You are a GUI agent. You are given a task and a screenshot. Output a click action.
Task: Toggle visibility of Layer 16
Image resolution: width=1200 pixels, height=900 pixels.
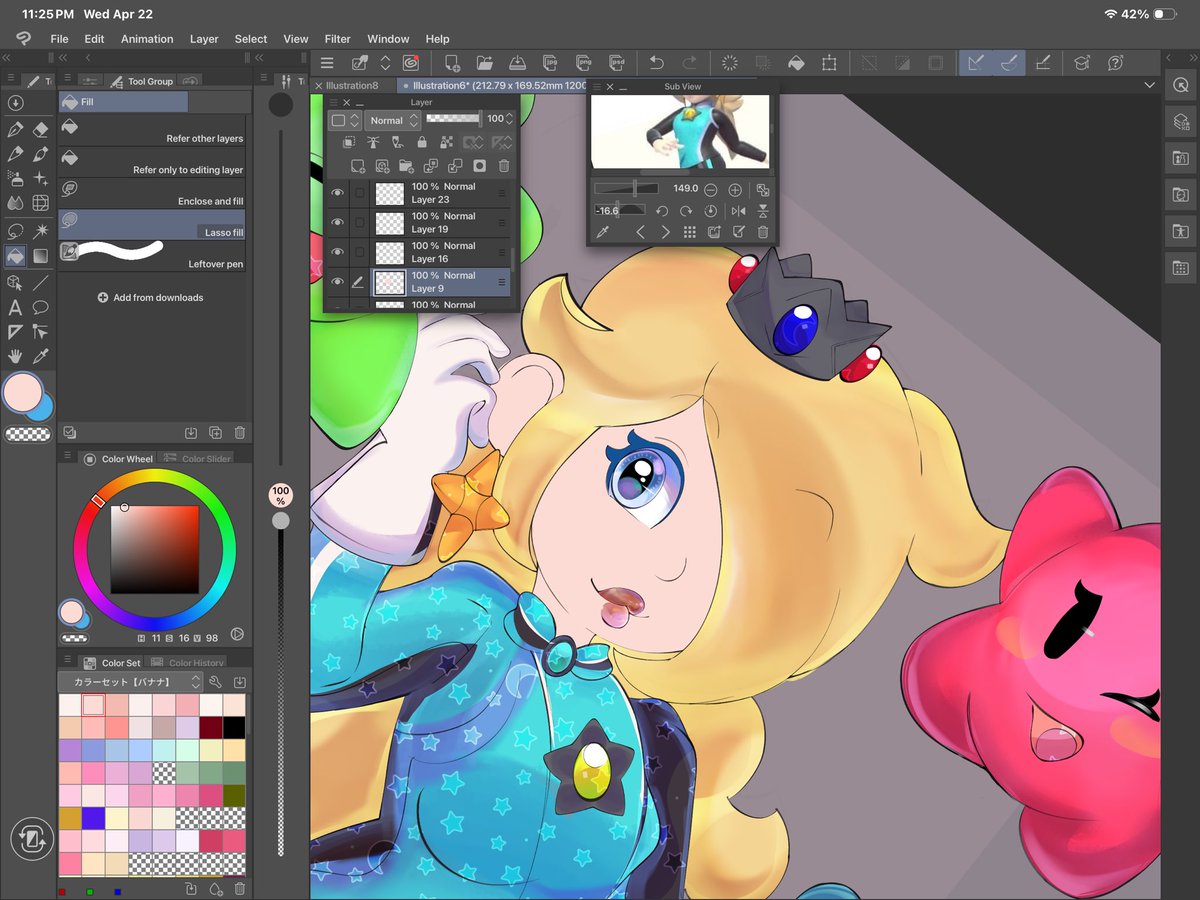tap(336, 252)
